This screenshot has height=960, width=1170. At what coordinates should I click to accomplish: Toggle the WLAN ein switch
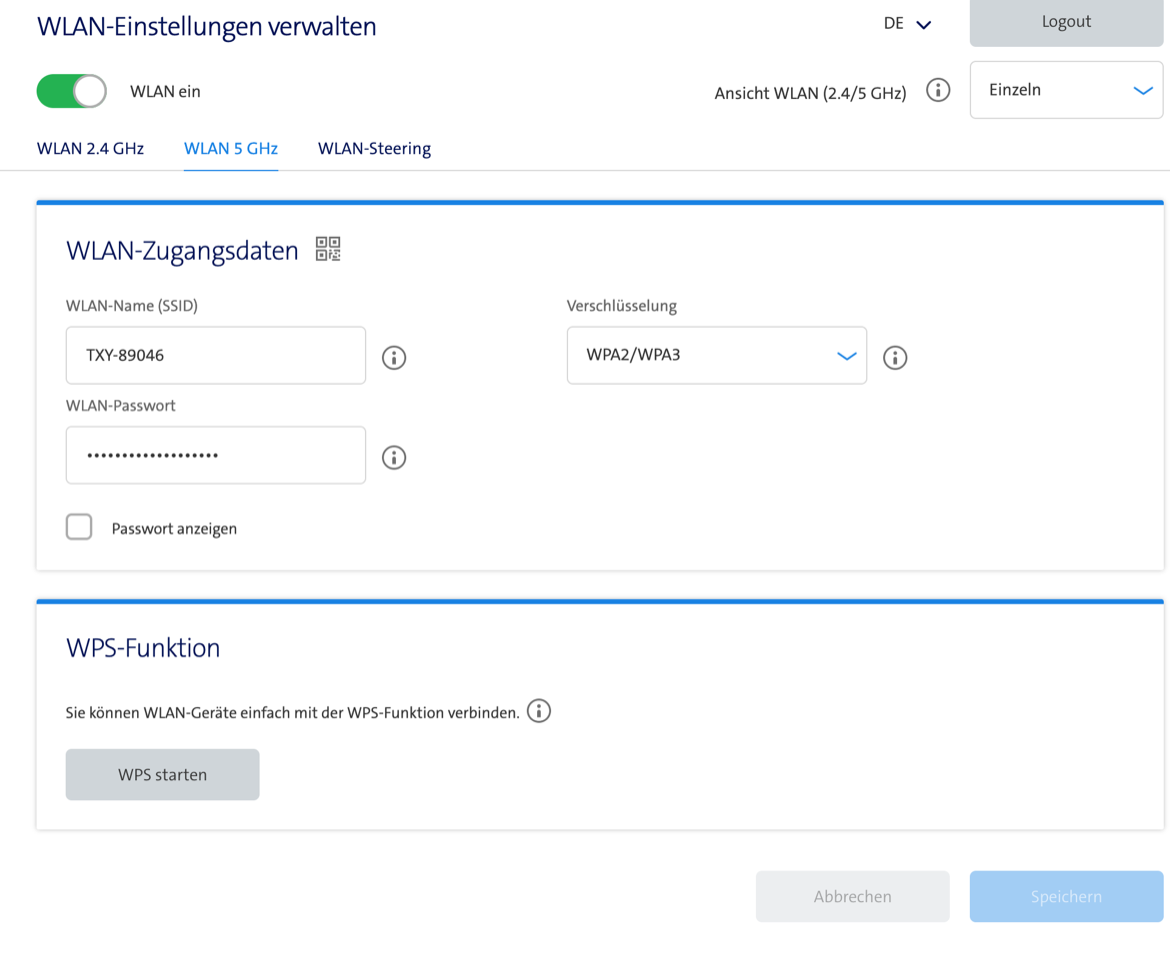72,91
